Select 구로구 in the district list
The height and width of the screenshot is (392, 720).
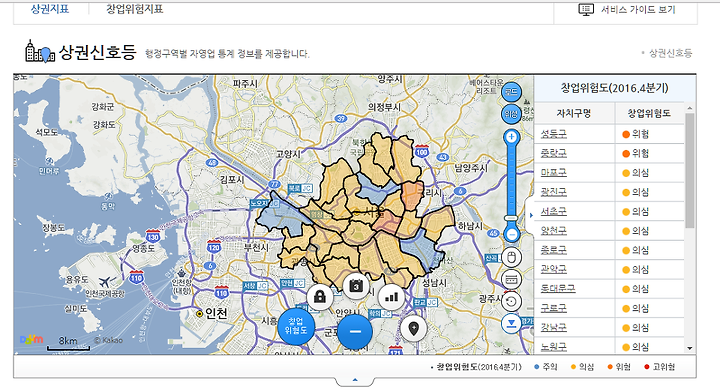pos(553,308)
